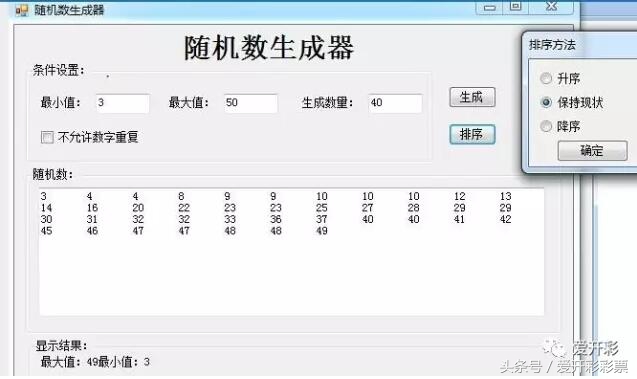Click number 46 in the last row
Viewport: 637px width, 379px height.
click(x=92, y=231)
